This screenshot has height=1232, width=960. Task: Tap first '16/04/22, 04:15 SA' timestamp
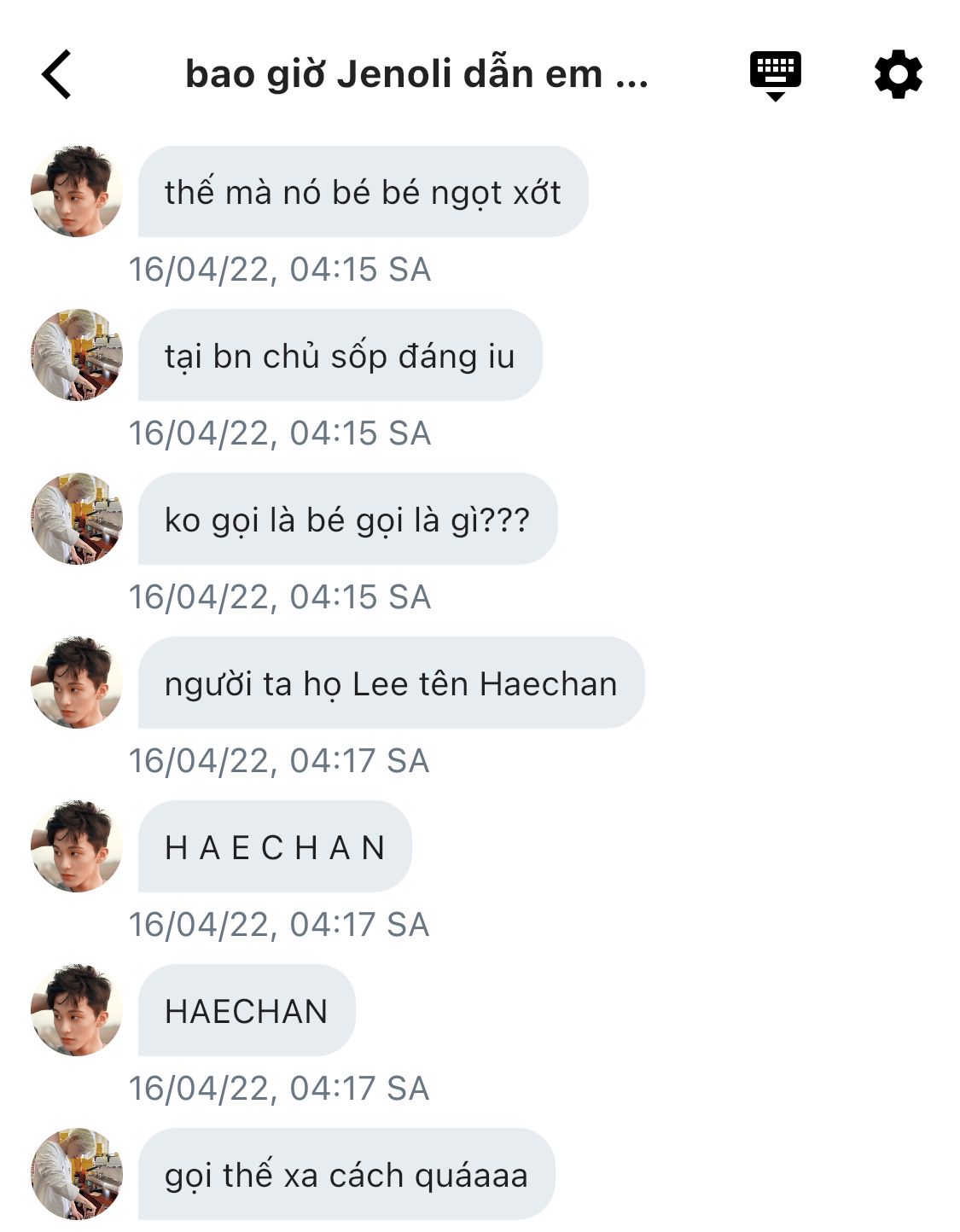(x=280, y=270)
